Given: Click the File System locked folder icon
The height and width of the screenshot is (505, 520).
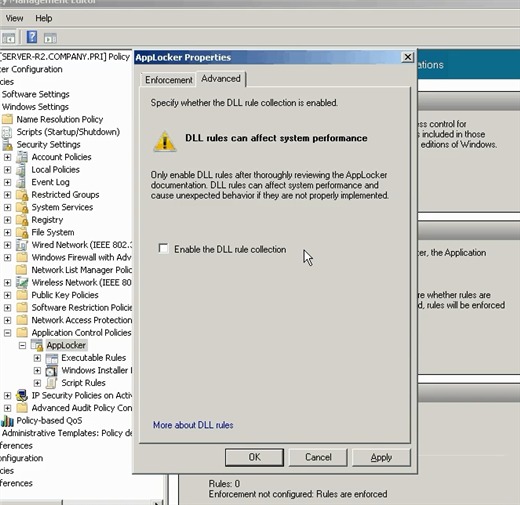Looking at the screenshot, I should click(x=22, y=232).
